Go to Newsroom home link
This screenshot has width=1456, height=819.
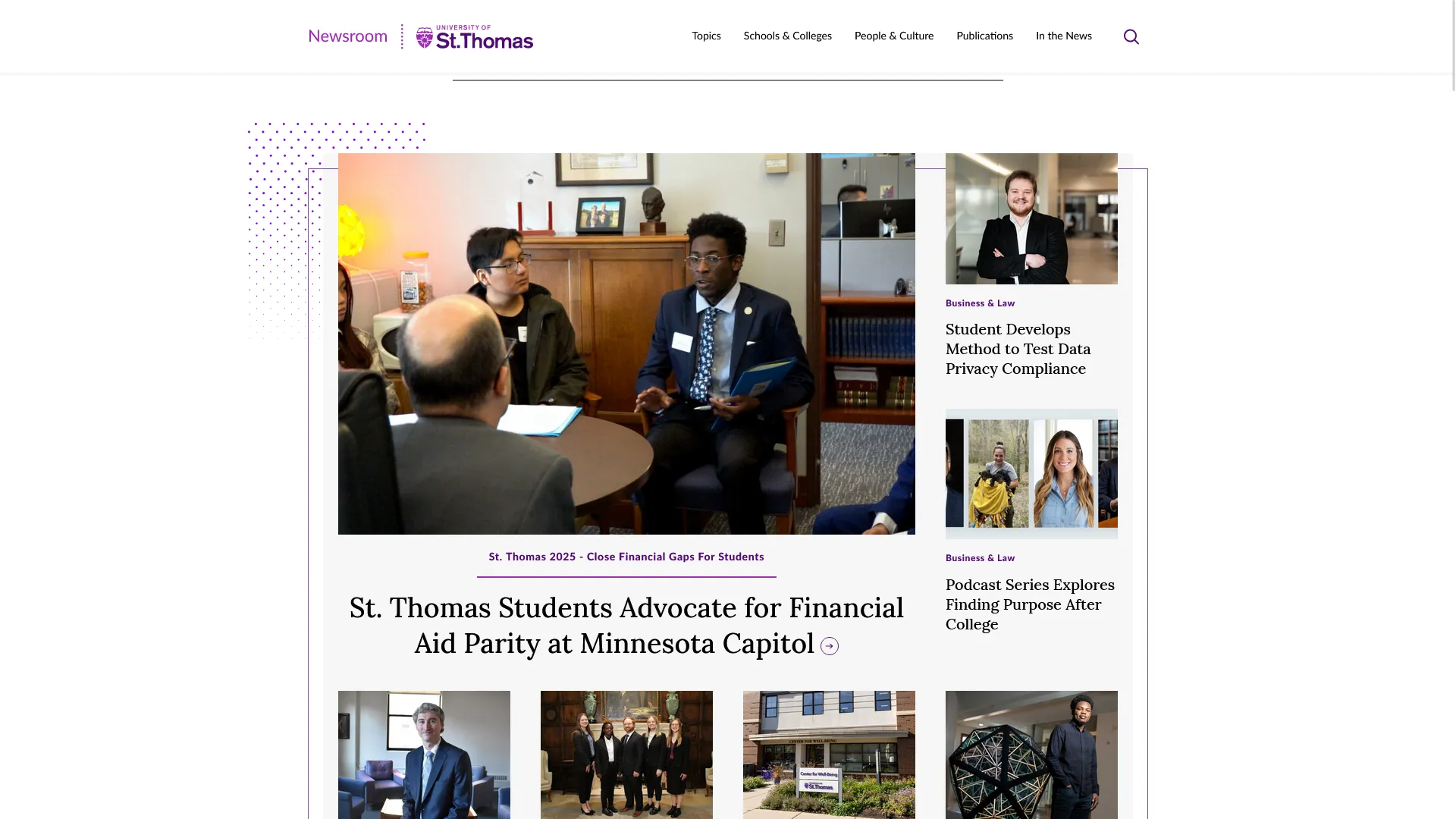pos(347,36)
